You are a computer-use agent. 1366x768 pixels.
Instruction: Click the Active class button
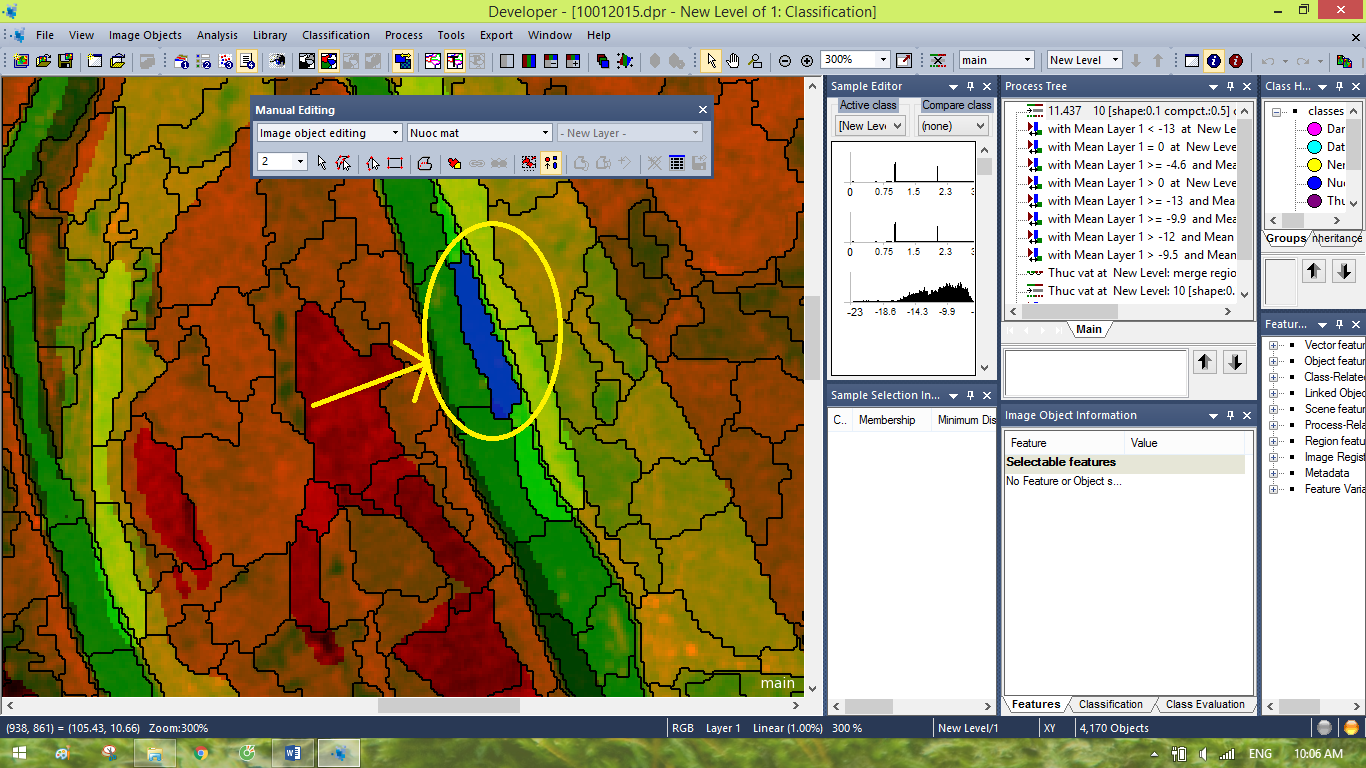(x=867, y=105)
